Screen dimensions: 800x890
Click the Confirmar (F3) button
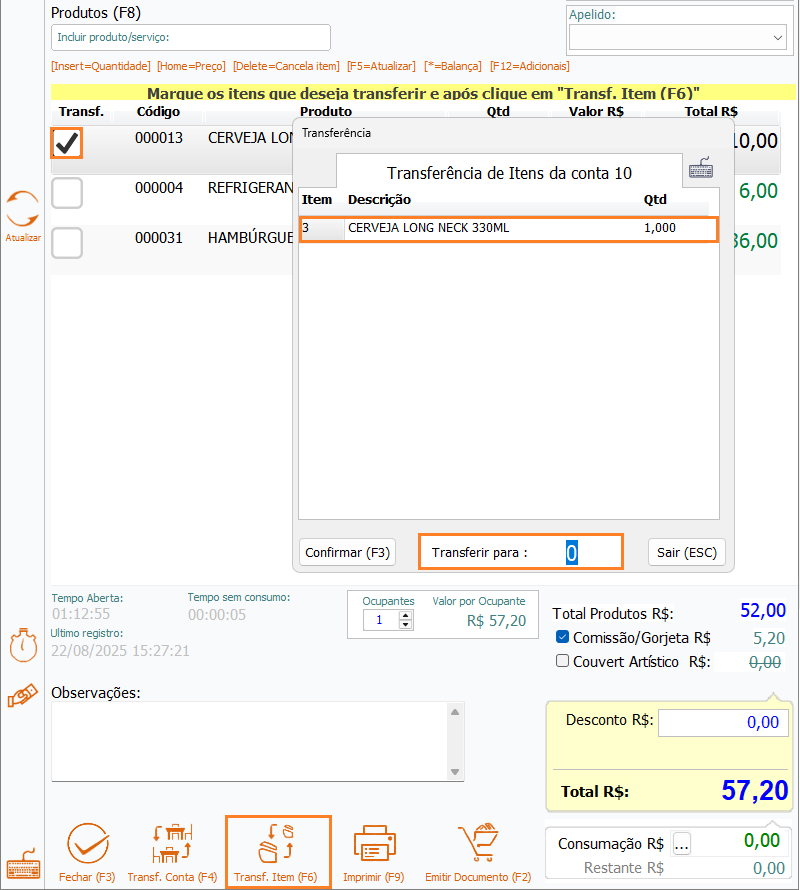[x=347, y=552]
